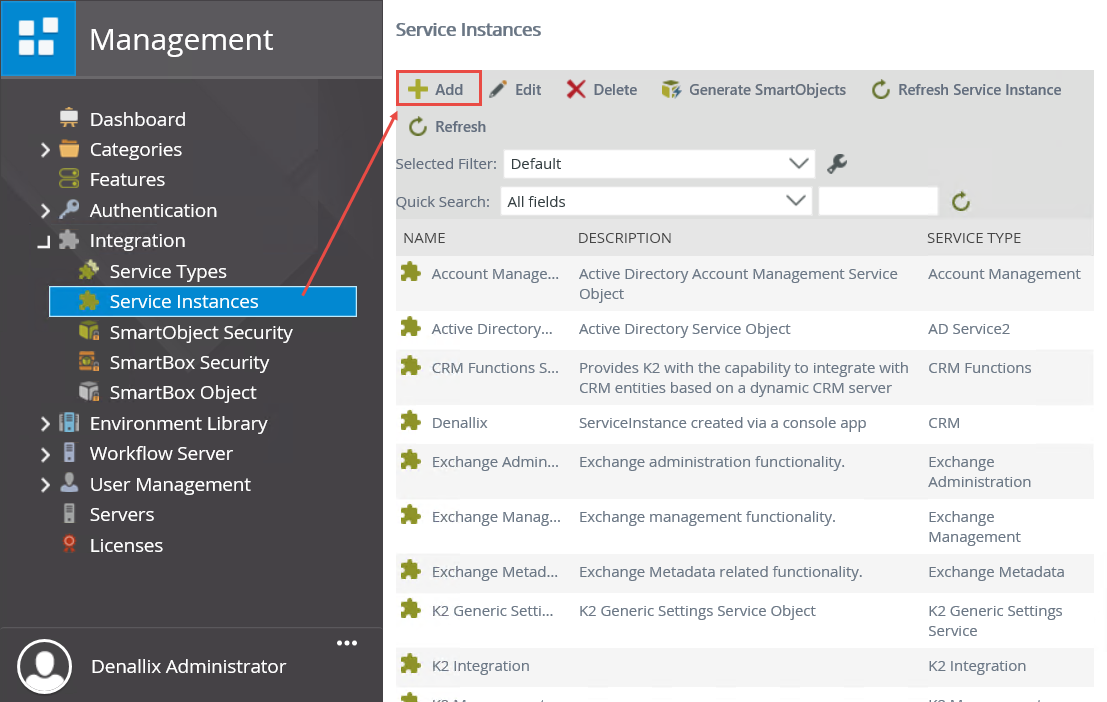
Task: Click inside the Quick Search text field
Action: tap(877, 200)
